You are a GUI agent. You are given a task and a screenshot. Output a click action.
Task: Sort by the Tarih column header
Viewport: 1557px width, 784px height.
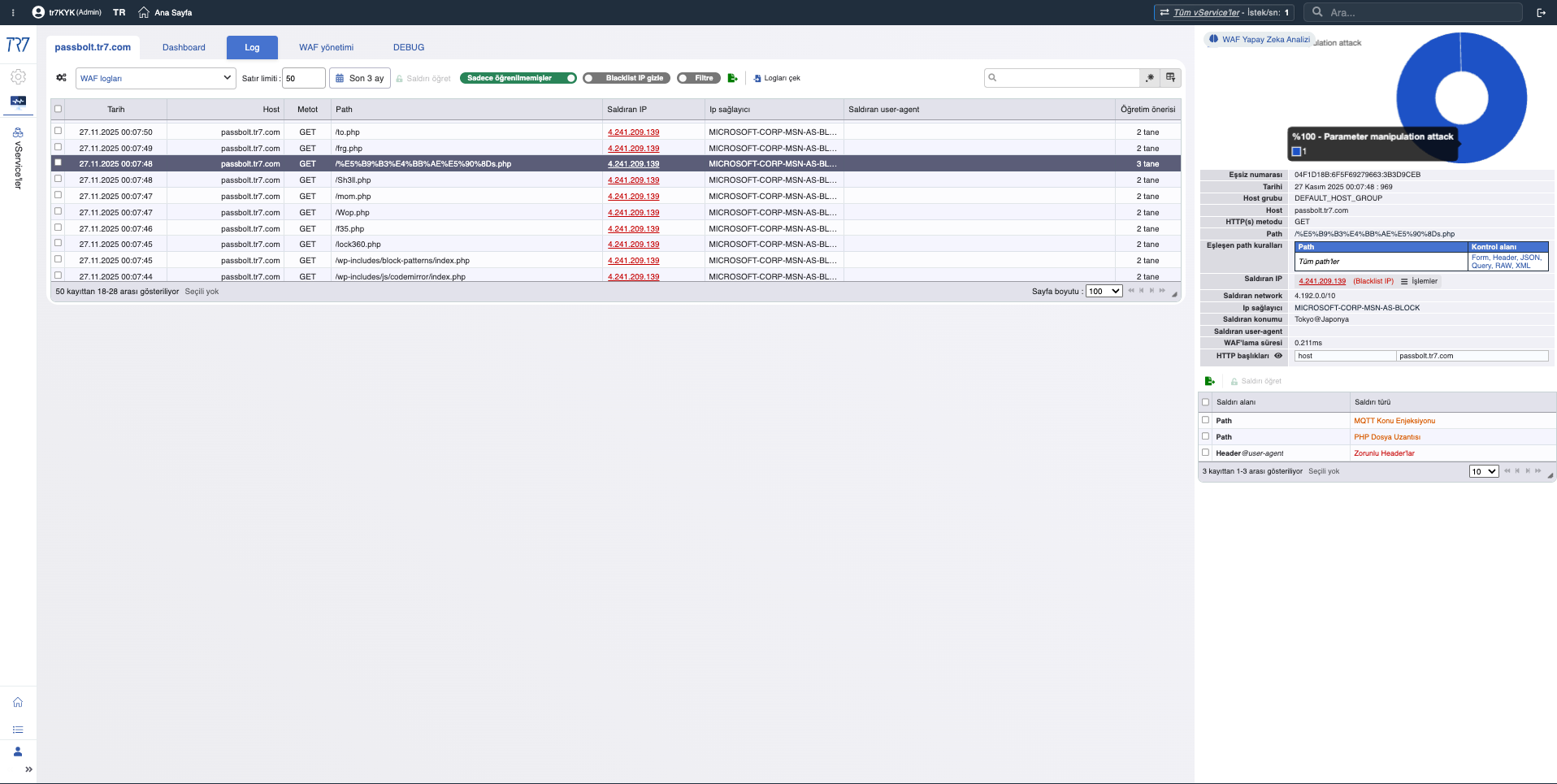pyautogui.click(x=116, y=109)
